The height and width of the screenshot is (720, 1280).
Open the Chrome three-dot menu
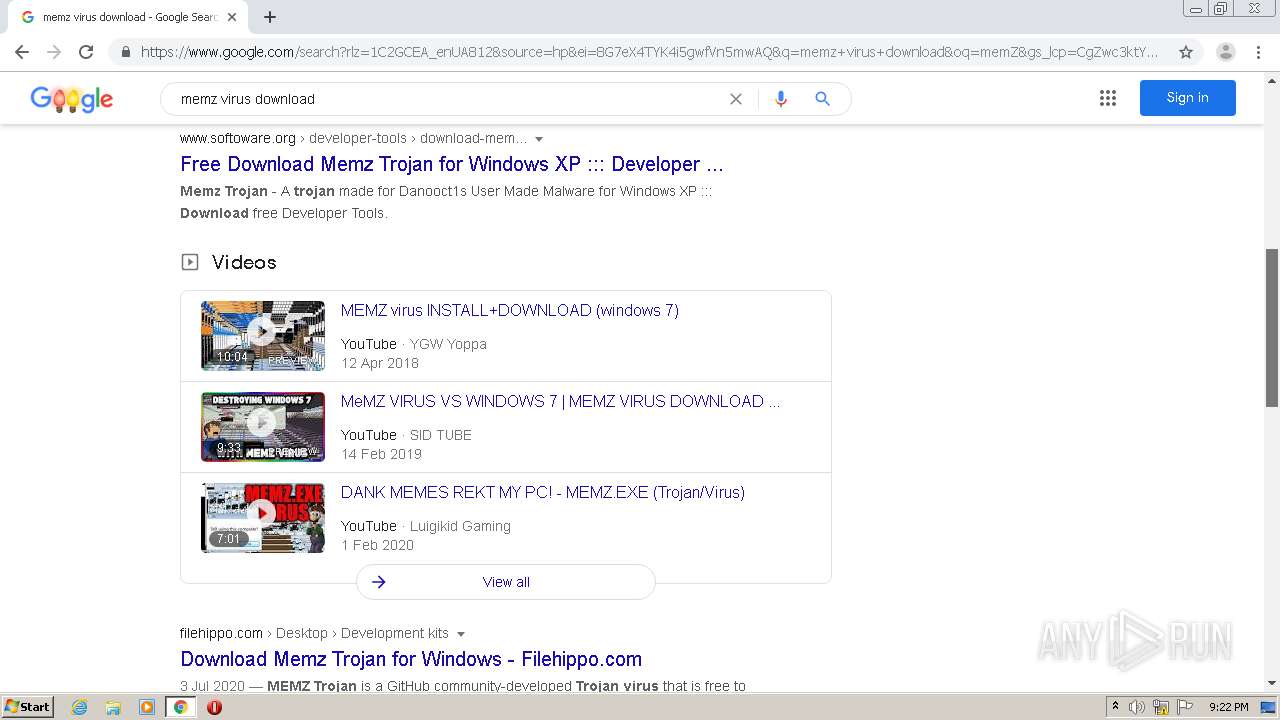[x=1258, y=52]
